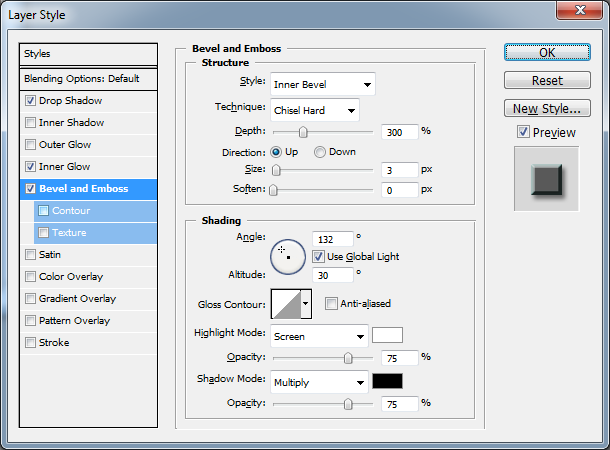Open the Satin settings row
Screen dimensions: 610x450
[x=88, y=255]
